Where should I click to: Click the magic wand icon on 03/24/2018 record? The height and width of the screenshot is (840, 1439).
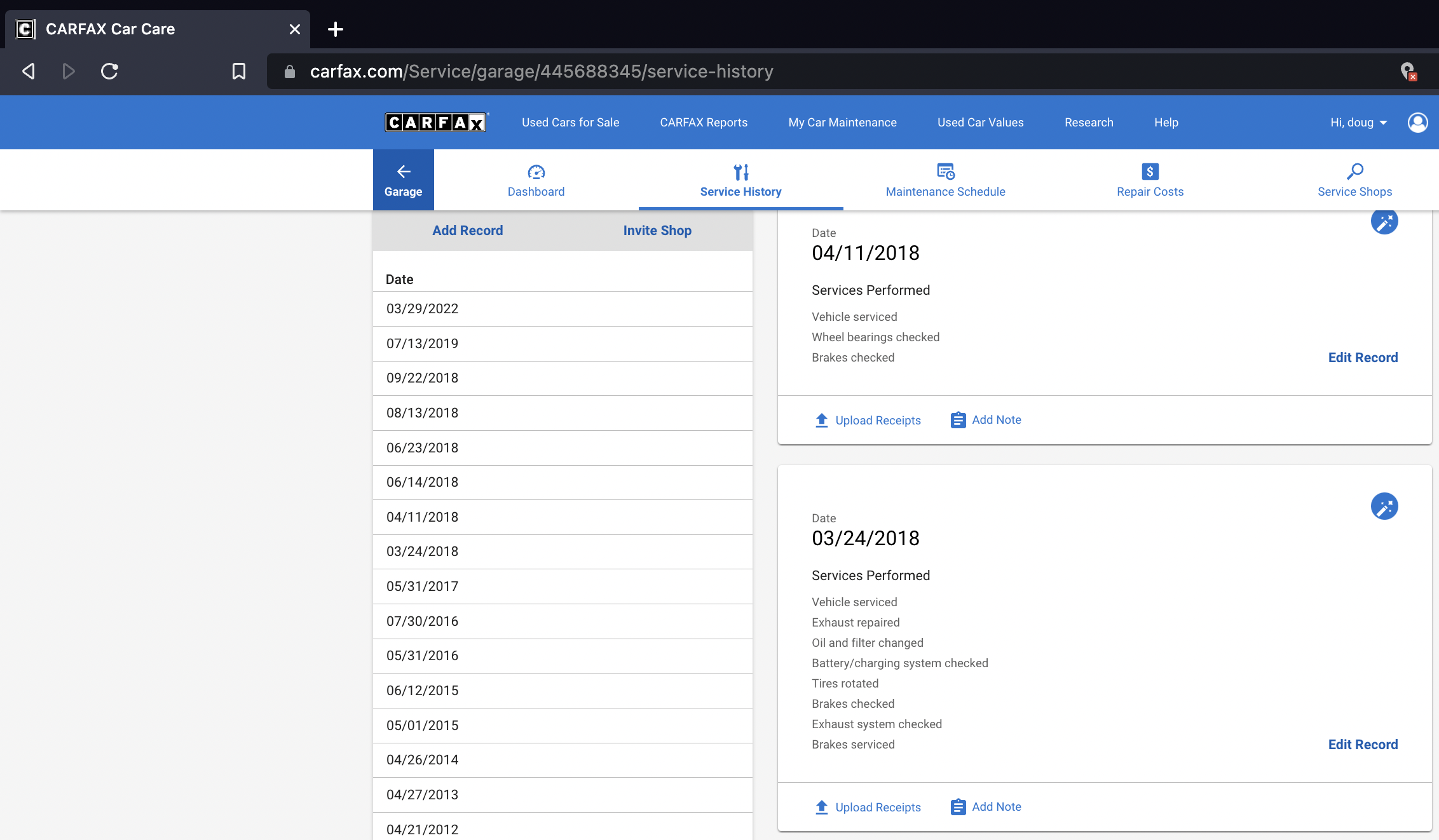point(1384,506)
